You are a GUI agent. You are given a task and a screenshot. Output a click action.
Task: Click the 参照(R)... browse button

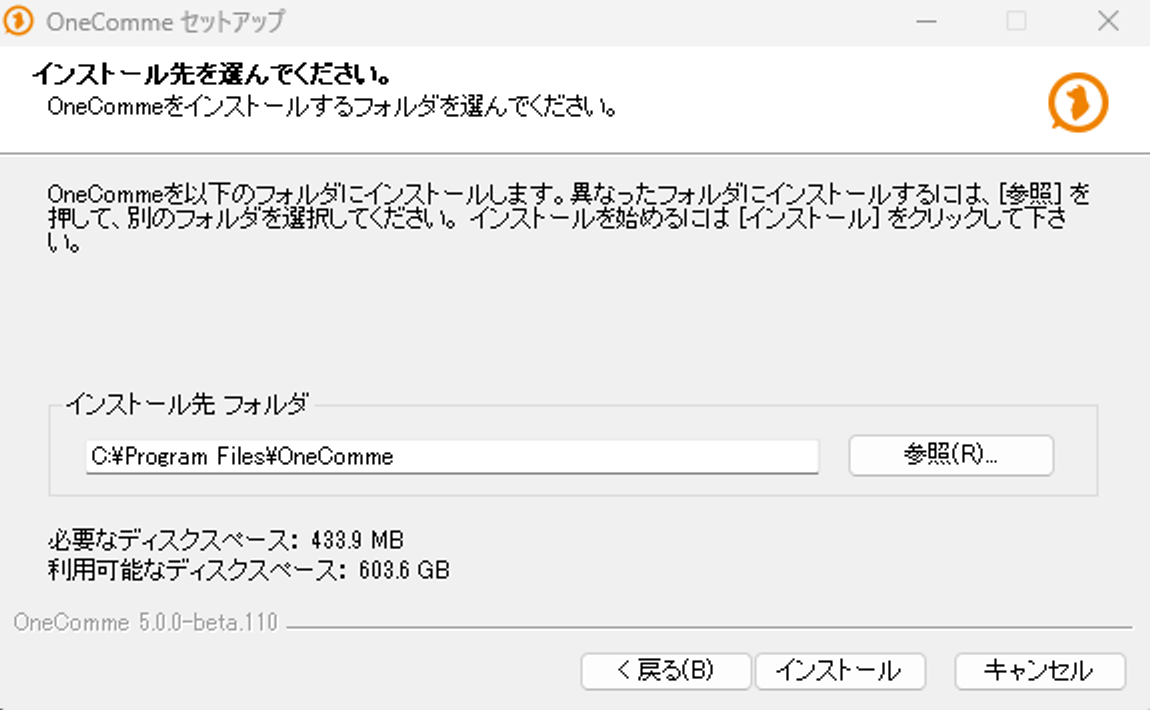[x=950, y=456]
